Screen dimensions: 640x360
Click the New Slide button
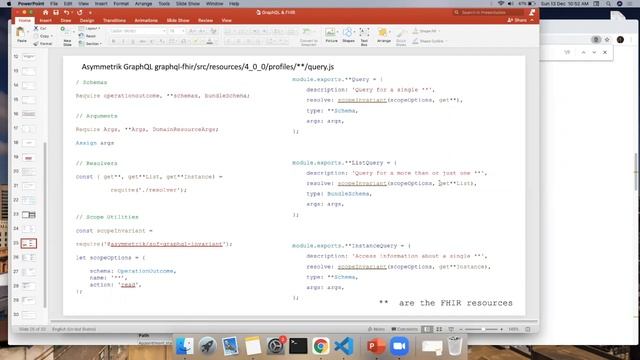(x=67, y=36)
